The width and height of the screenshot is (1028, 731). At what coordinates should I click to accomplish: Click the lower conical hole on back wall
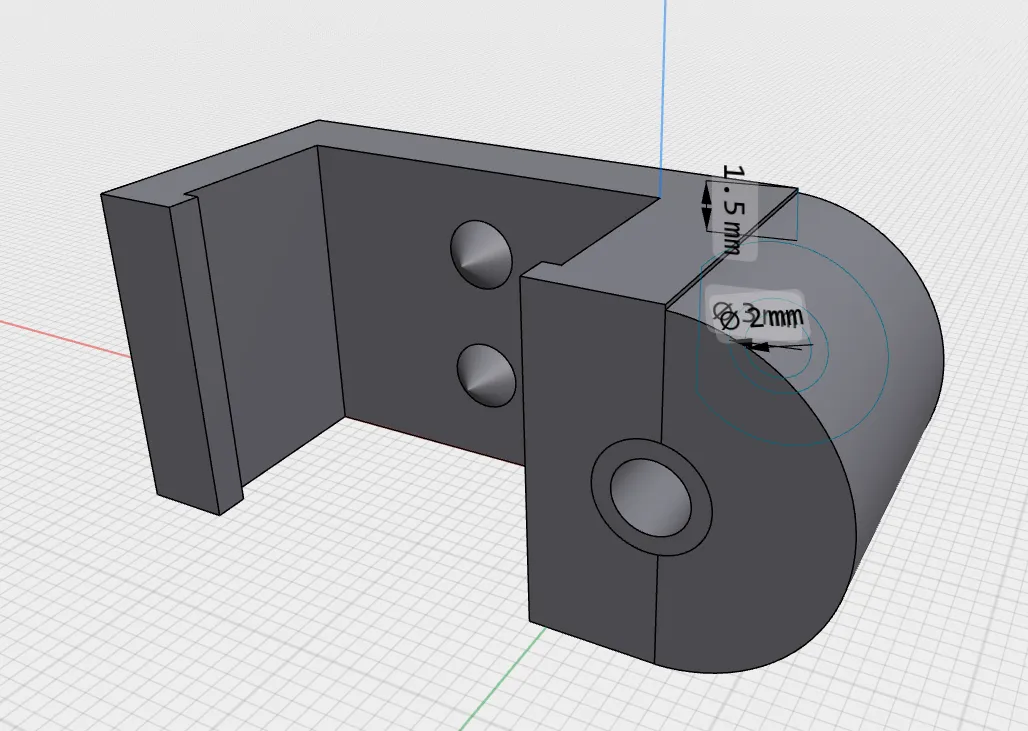486,375
